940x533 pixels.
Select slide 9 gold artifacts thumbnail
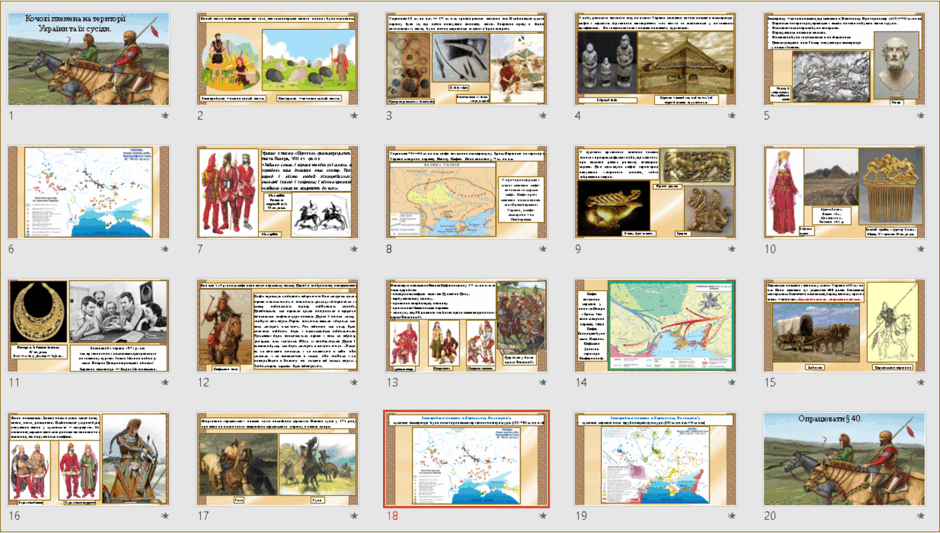(x=655, y=192)
